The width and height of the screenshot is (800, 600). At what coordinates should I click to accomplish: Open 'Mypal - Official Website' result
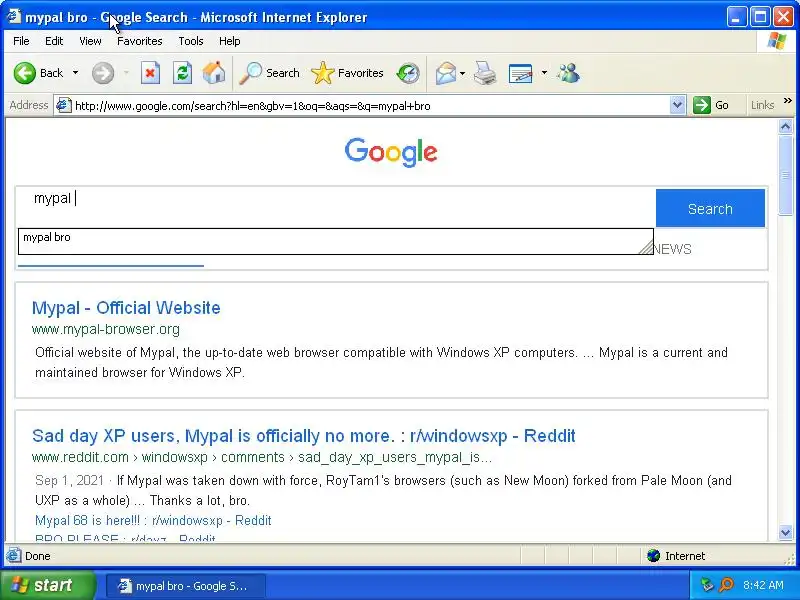[126, 308]
